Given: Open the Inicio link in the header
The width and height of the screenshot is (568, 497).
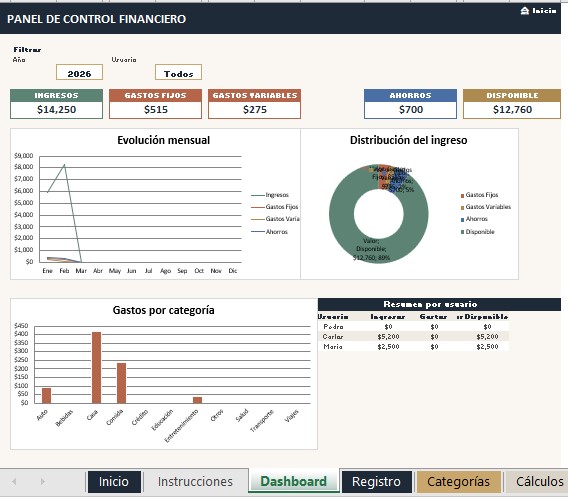Looking at the screenshot, I should (x=544, y=11).
